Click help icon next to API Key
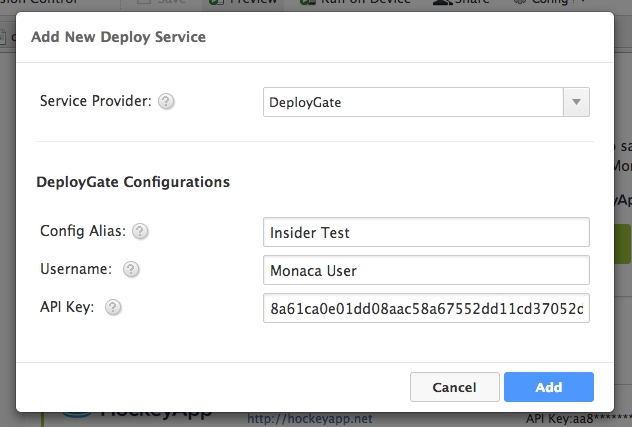 (113, 307)
